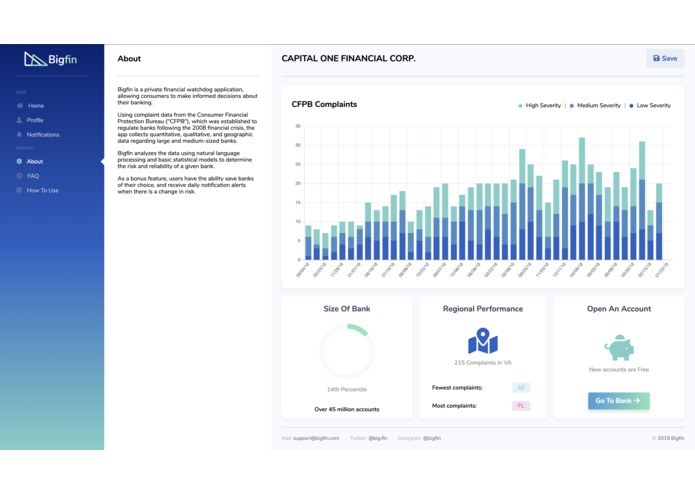
Task: Select the About menu item
Action: point(30,161)
